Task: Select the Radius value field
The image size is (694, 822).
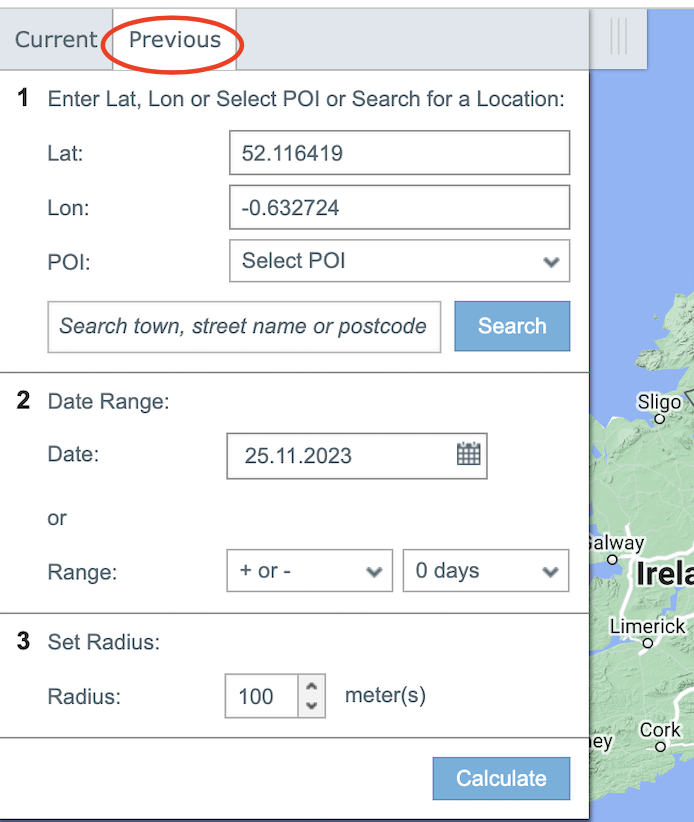Action: [262, 696]
